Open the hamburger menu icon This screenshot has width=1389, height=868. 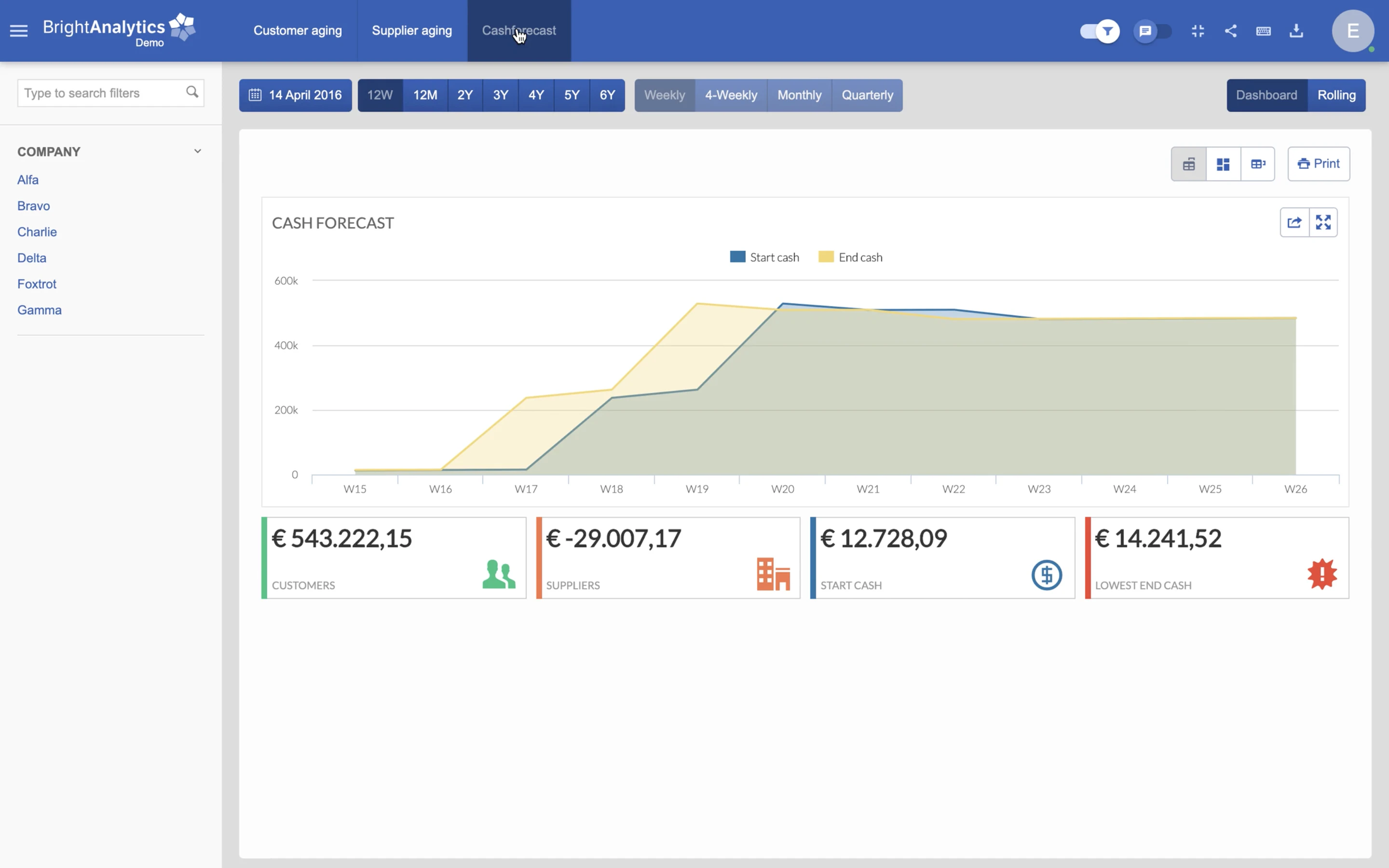pos(19,30)
